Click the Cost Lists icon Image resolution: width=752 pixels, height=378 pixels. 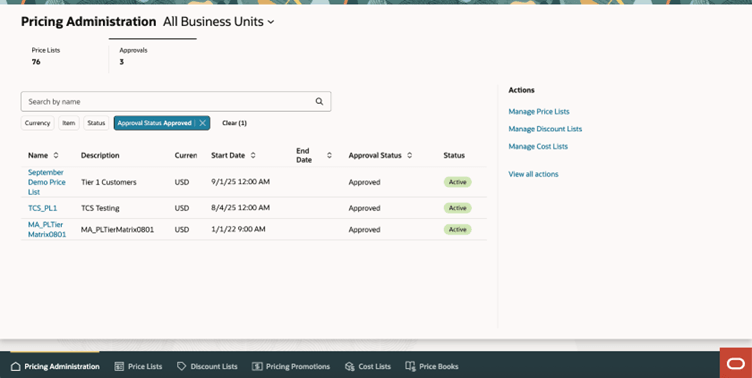[x=350, y=366]
